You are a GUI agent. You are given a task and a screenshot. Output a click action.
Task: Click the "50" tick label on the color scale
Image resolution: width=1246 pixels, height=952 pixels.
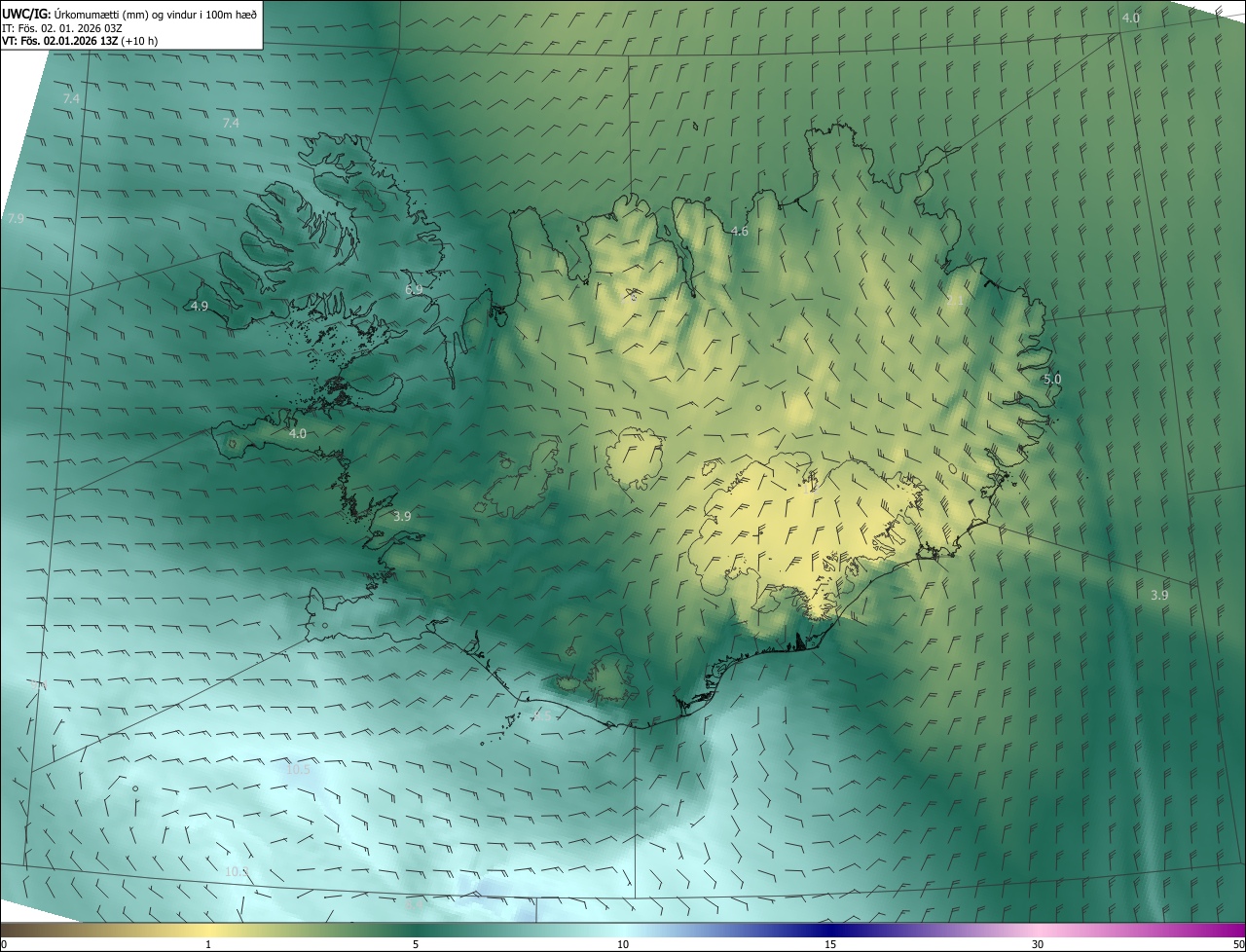point(1238,944)
